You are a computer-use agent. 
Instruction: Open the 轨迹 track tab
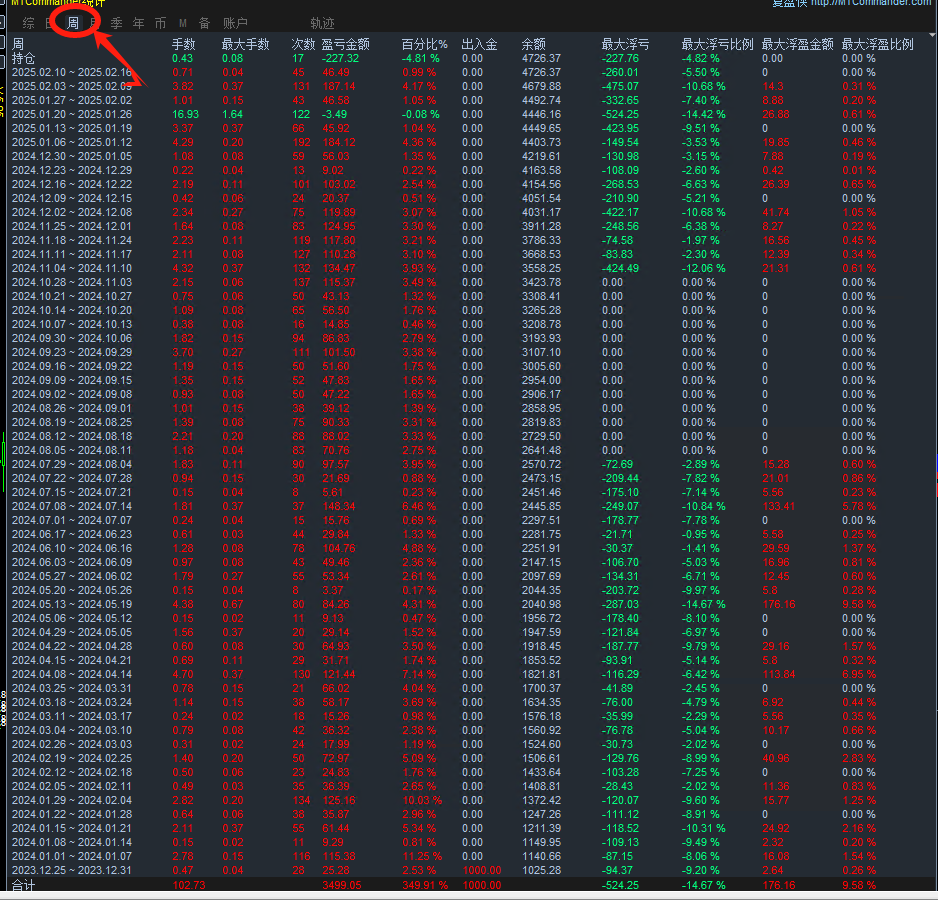(322, 22)
